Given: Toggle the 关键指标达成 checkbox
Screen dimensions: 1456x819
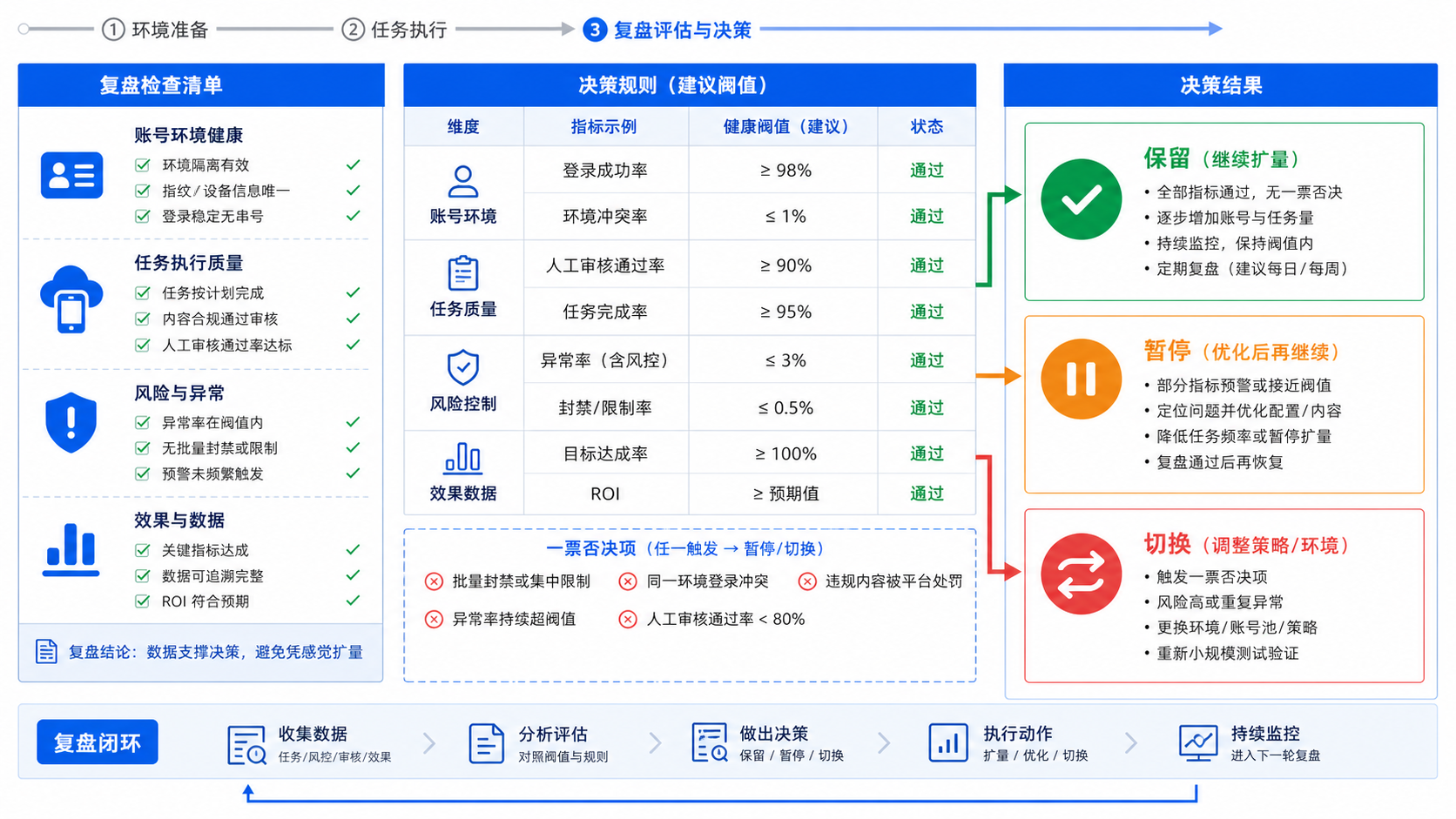Looking at the screenshot, I should 142,550.
